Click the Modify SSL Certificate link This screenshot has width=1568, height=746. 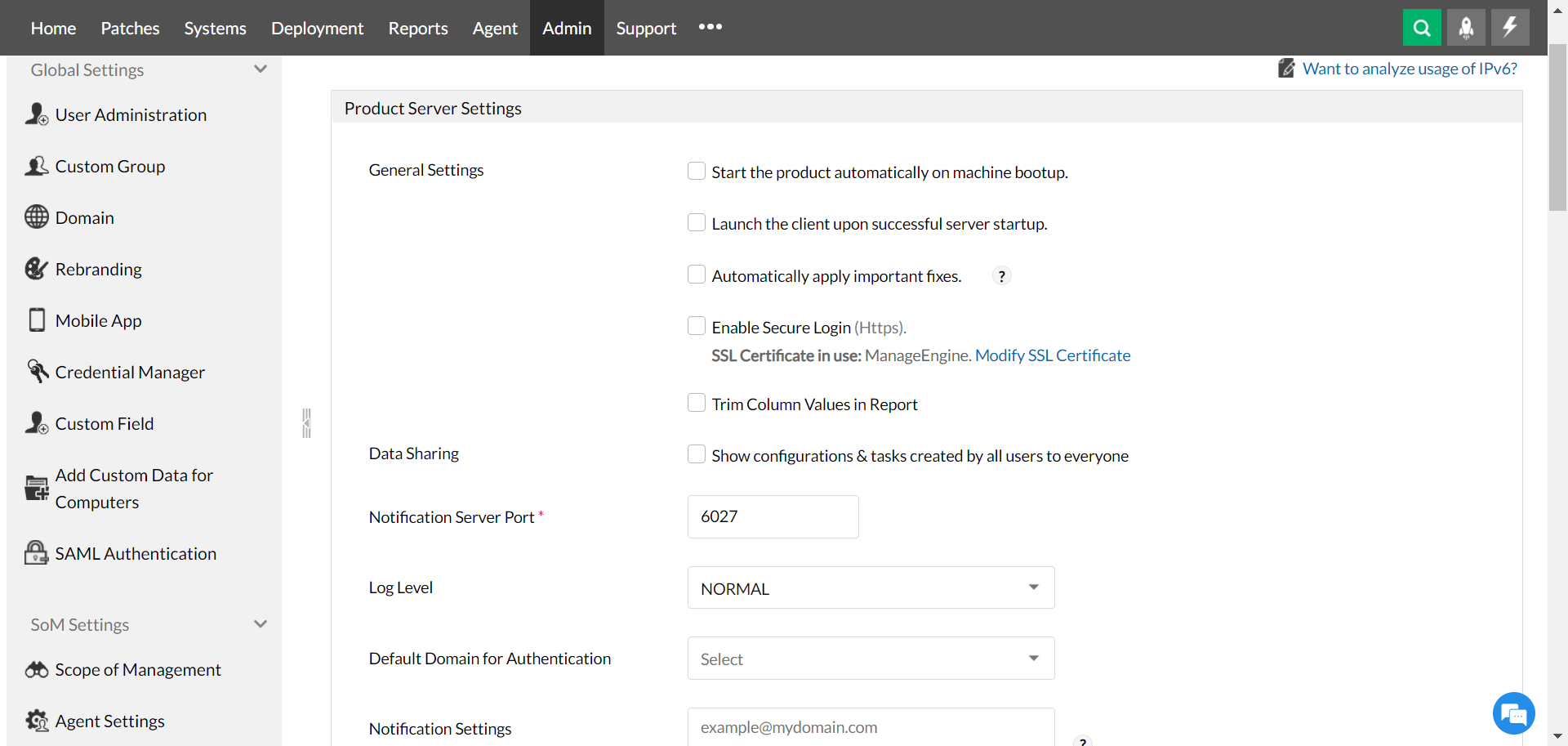[x=1052, y=355]
